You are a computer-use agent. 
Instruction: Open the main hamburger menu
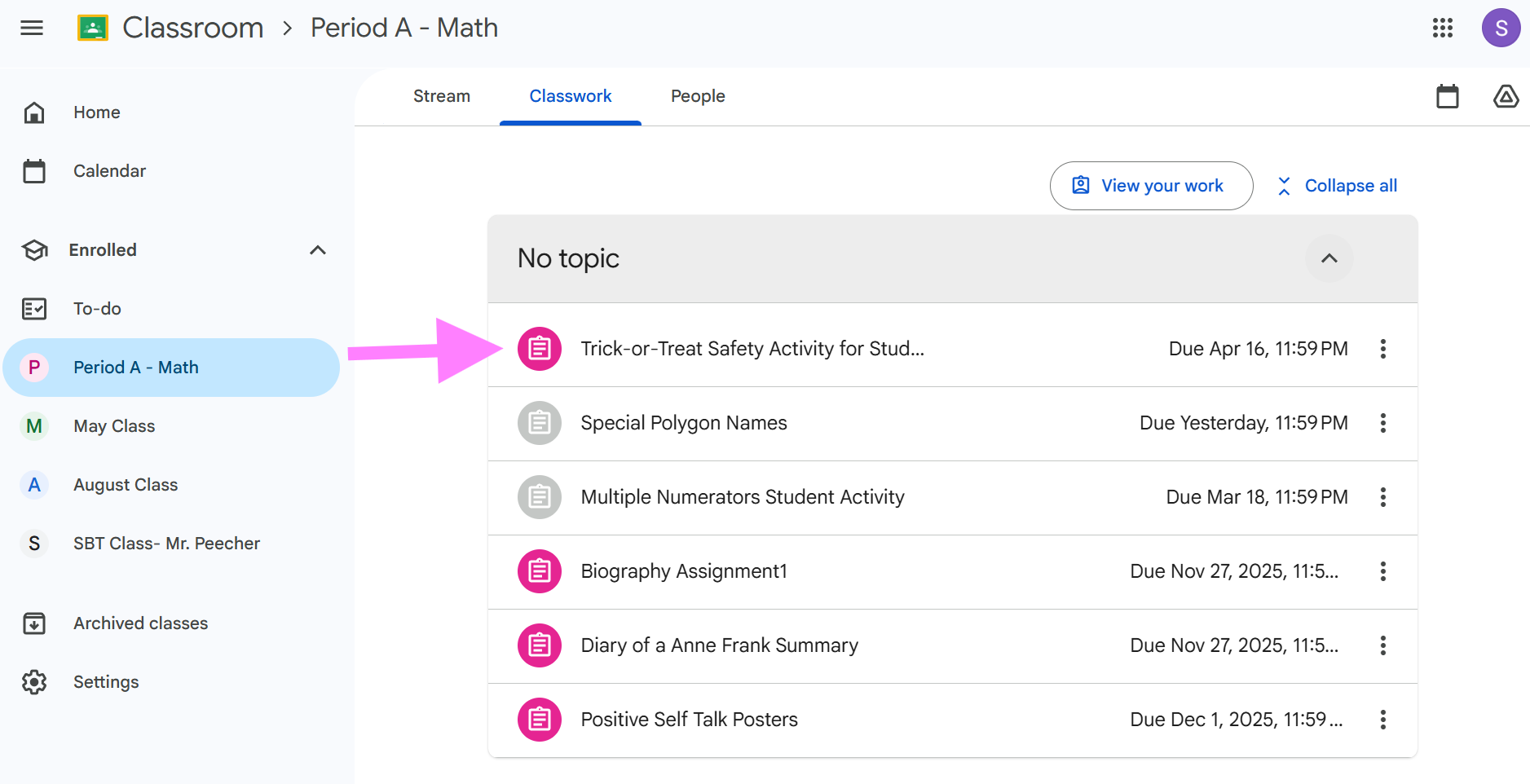coord(32,29)
